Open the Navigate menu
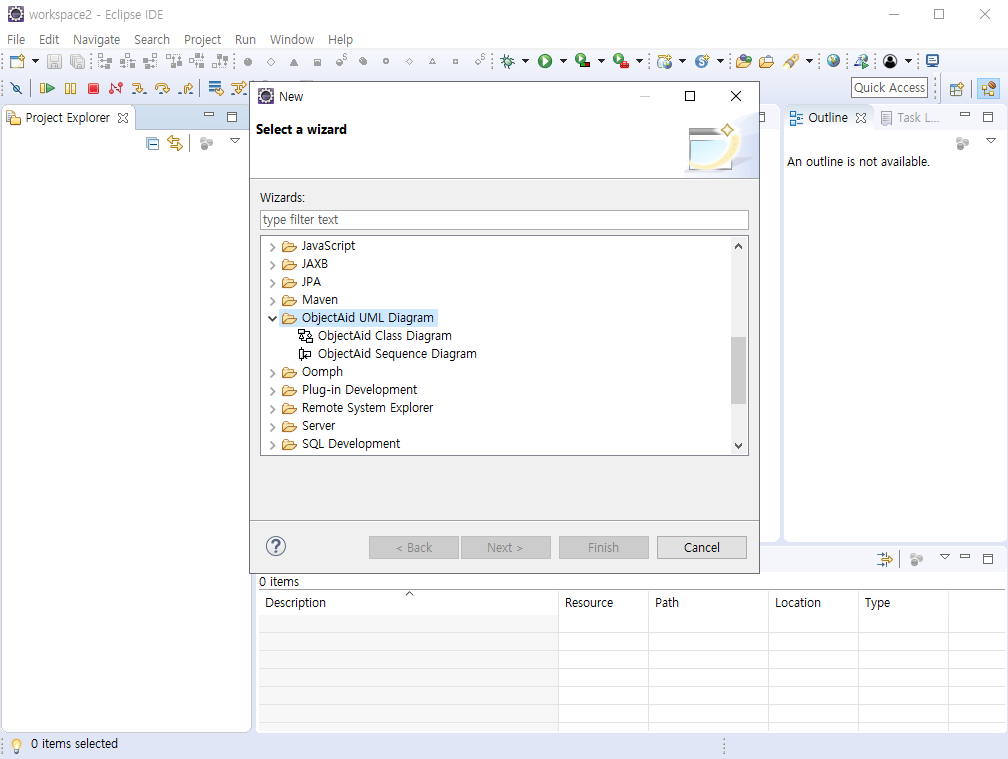The height and width of the screenshot is (759, 1008). coord(96,40)
